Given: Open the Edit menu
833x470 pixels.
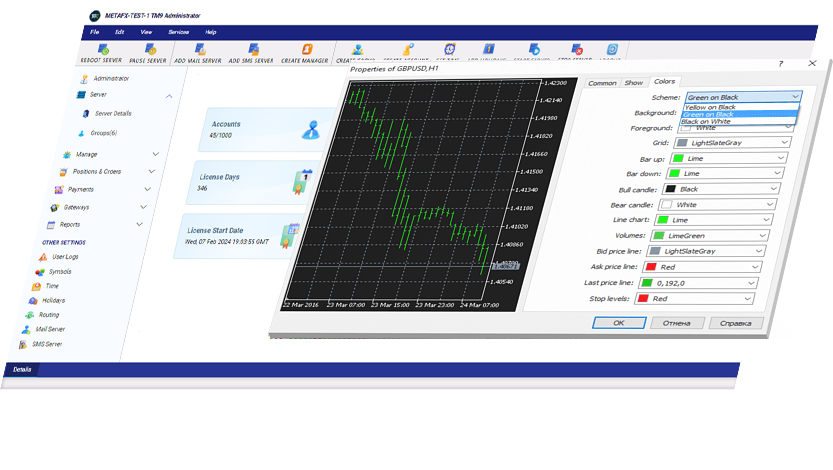Looking at the screenshot, I should point(120,32).
